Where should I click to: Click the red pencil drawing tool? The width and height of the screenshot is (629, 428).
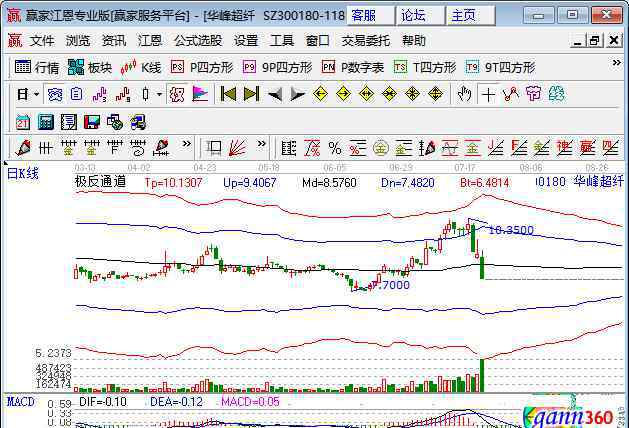(x=23, y=148)
